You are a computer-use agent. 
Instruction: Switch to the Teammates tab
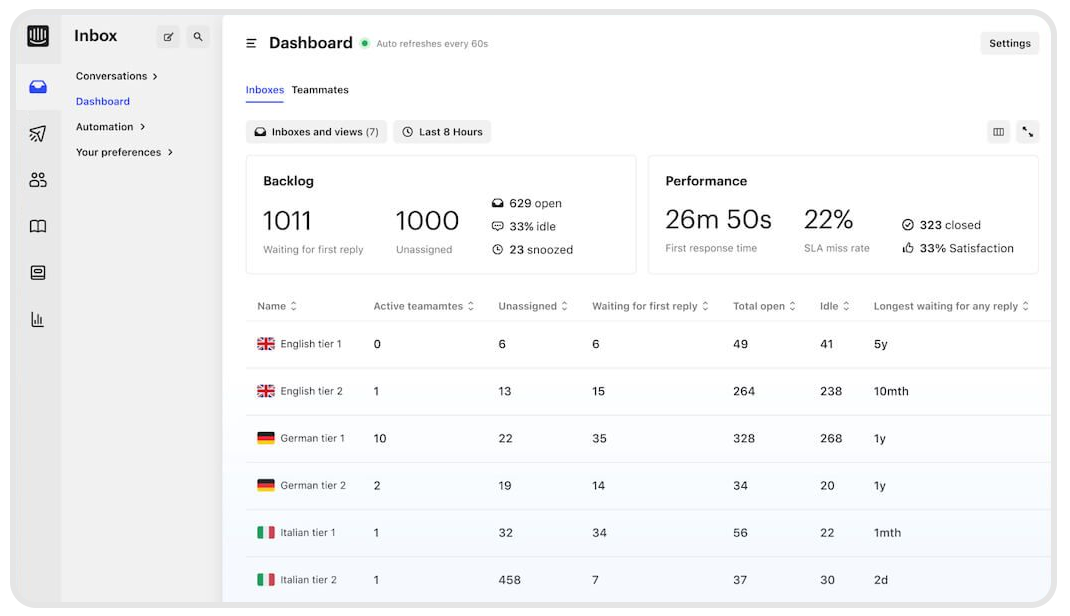[x=320, y=90]
